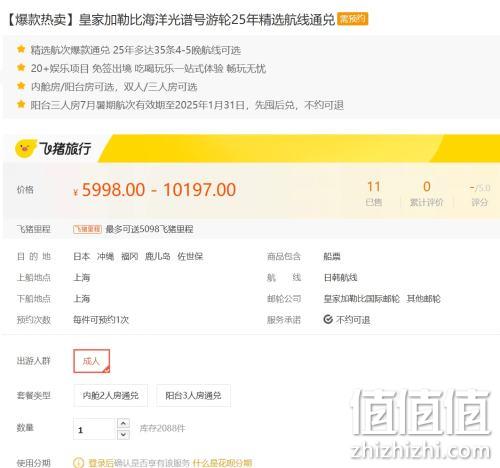Image resolution: width=500 pixels, height=468 pixels.
Task: Click the 需预约 orange badge
Action: (x=353, y=19)
